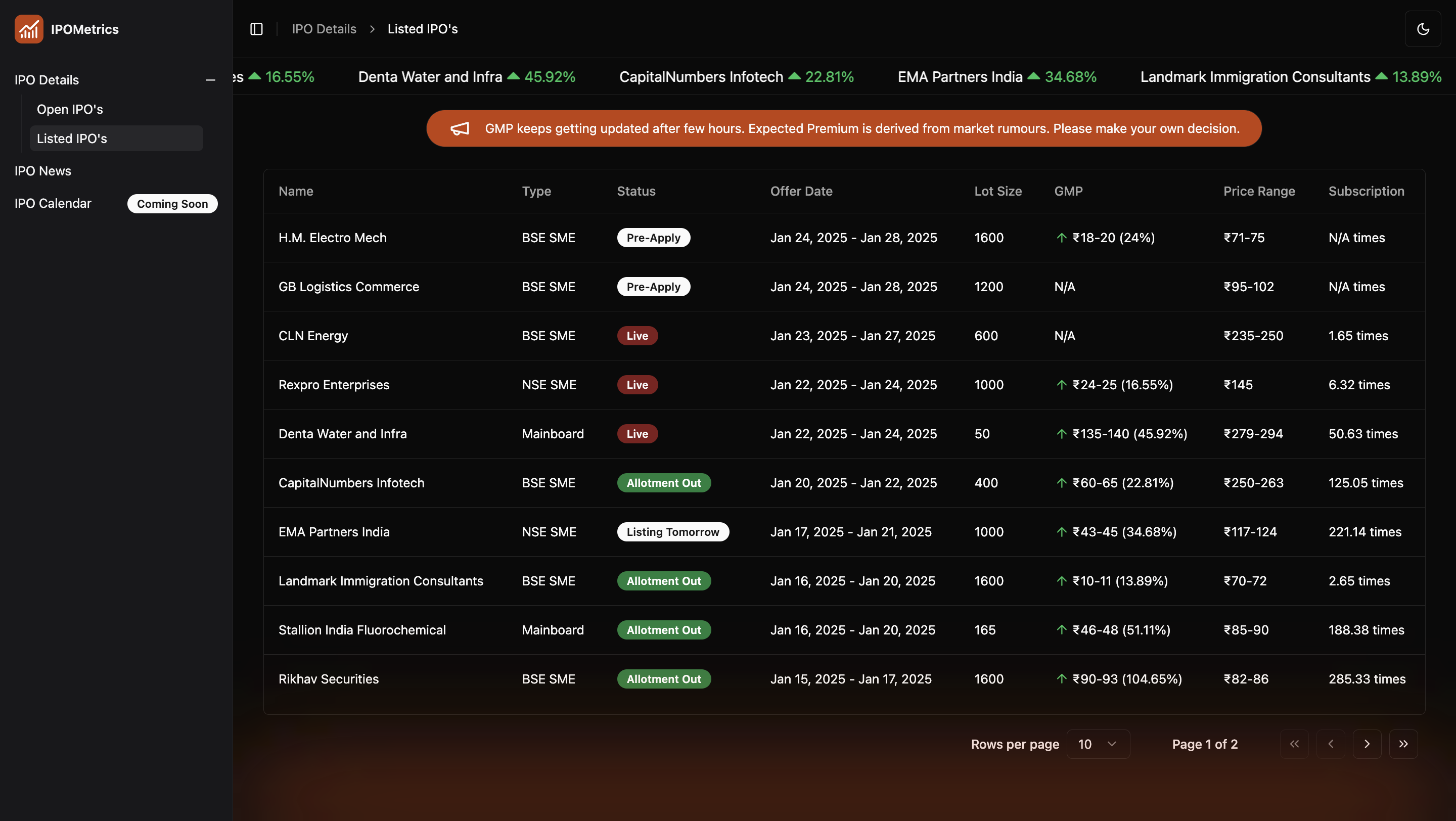Switch to Open IPO's view

(70, 109)
